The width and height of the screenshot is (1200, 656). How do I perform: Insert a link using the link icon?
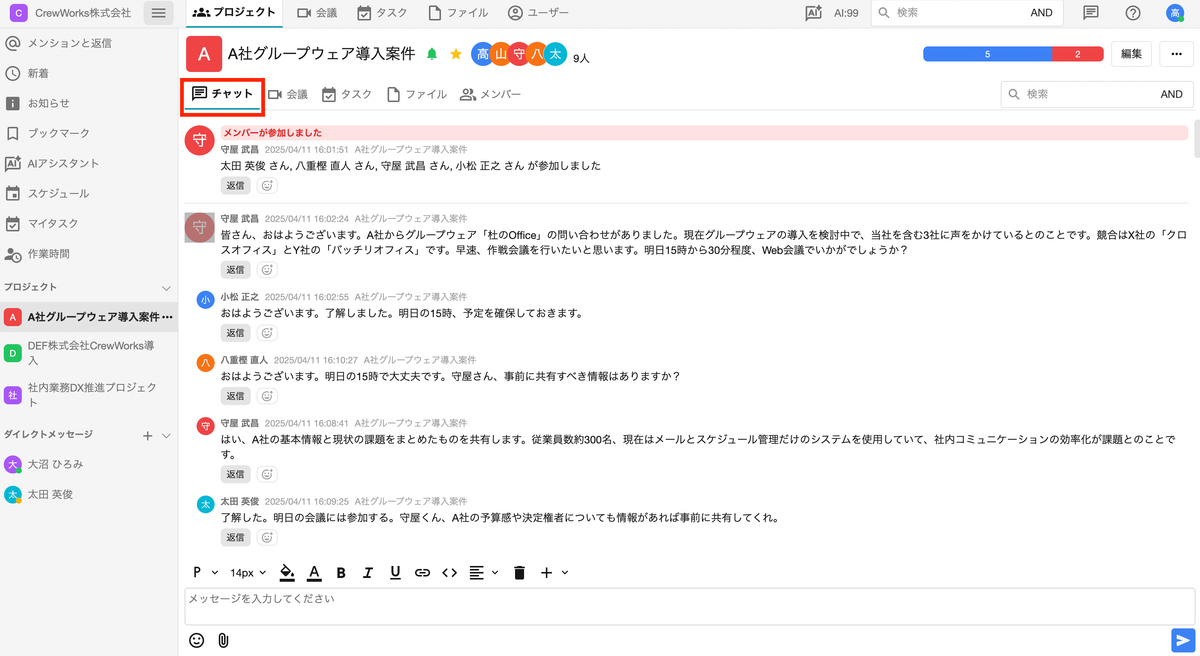click(422, 573)
